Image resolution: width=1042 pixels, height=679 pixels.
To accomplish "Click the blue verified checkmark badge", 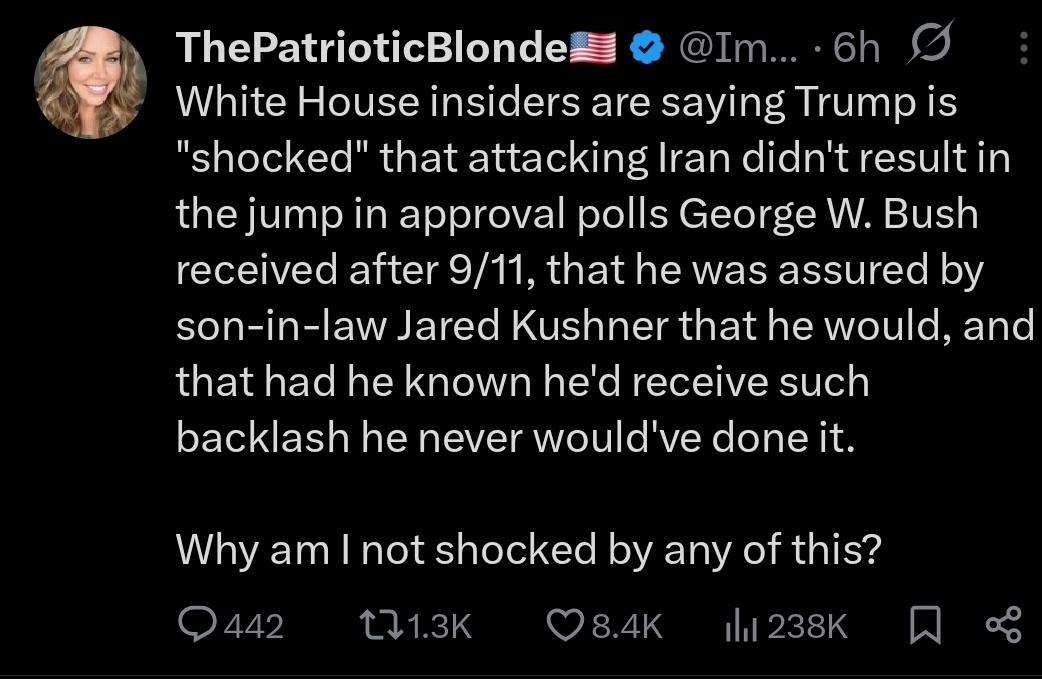I will [646, 48].
